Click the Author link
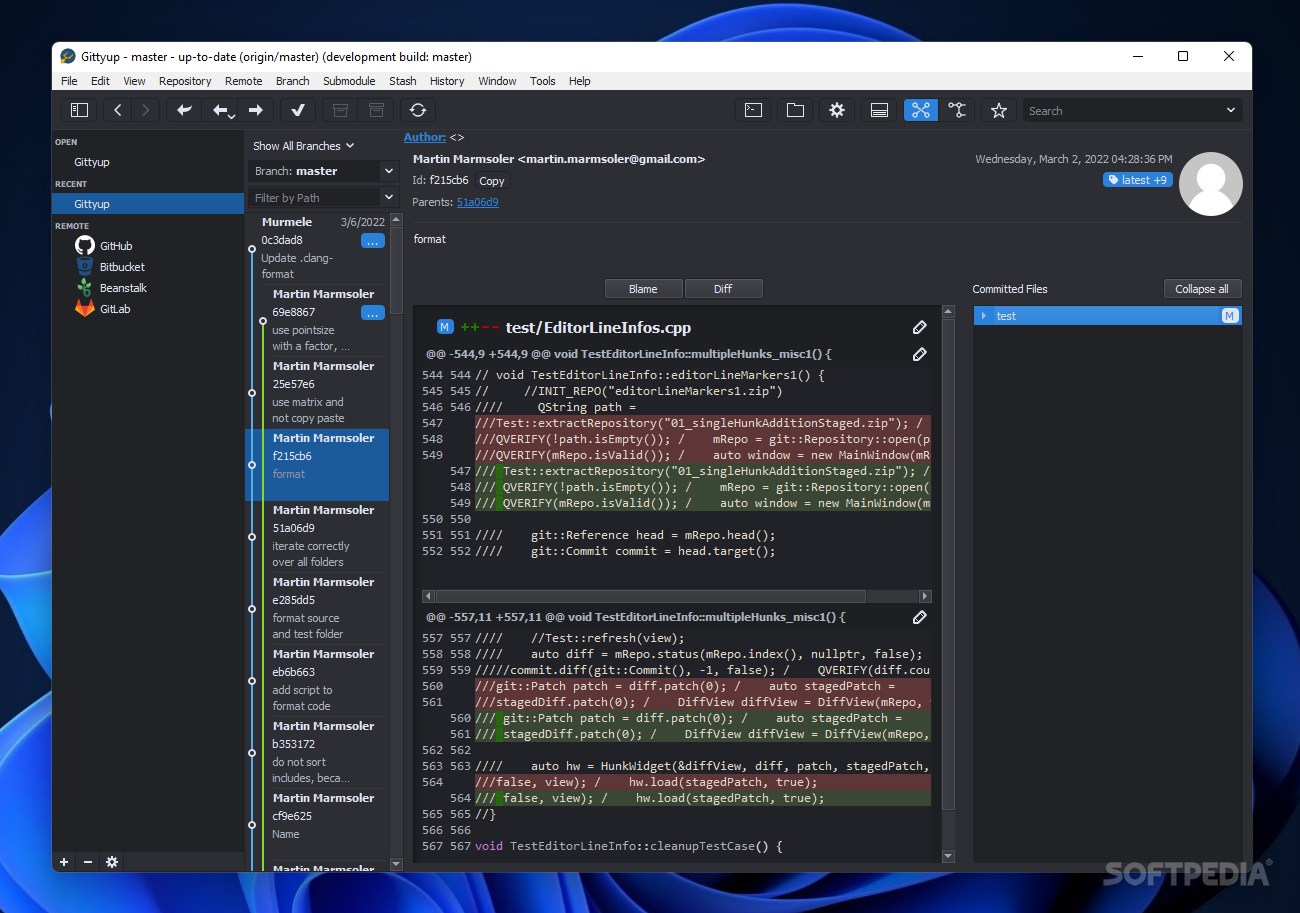The height and width of the screenshot is (913, 1300). coord(425,137)
